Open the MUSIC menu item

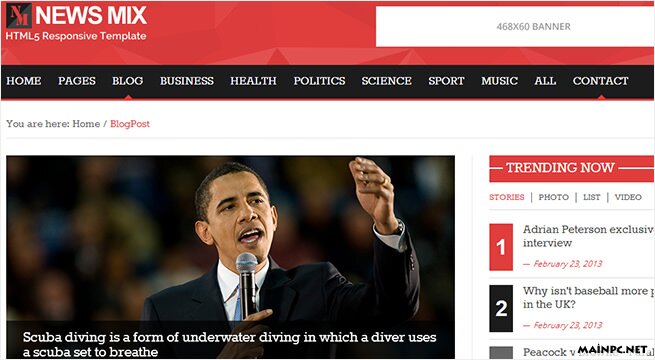[499, 81]
